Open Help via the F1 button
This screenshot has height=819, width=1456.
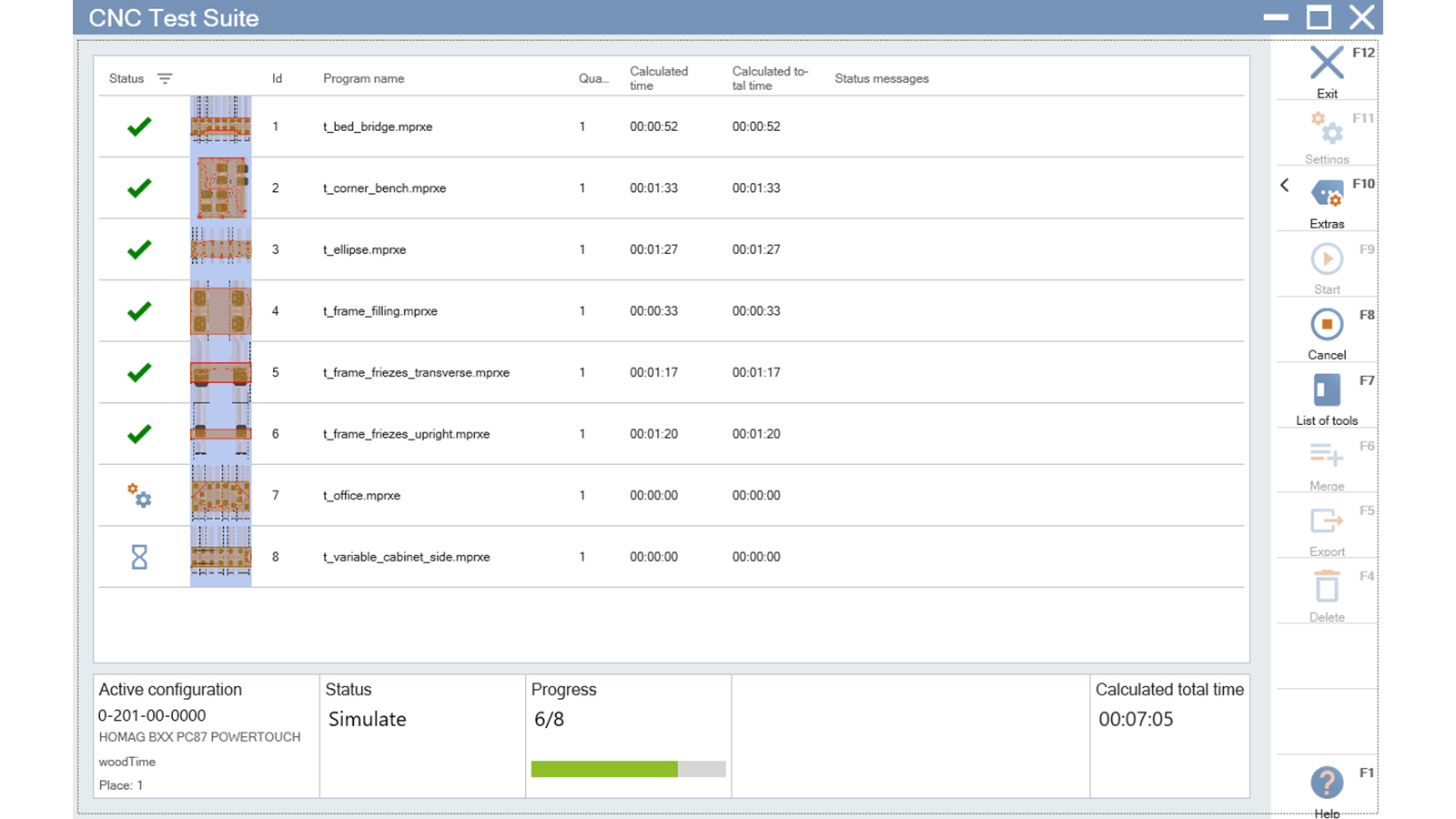pyautogui.click(x=1327, y=783)
